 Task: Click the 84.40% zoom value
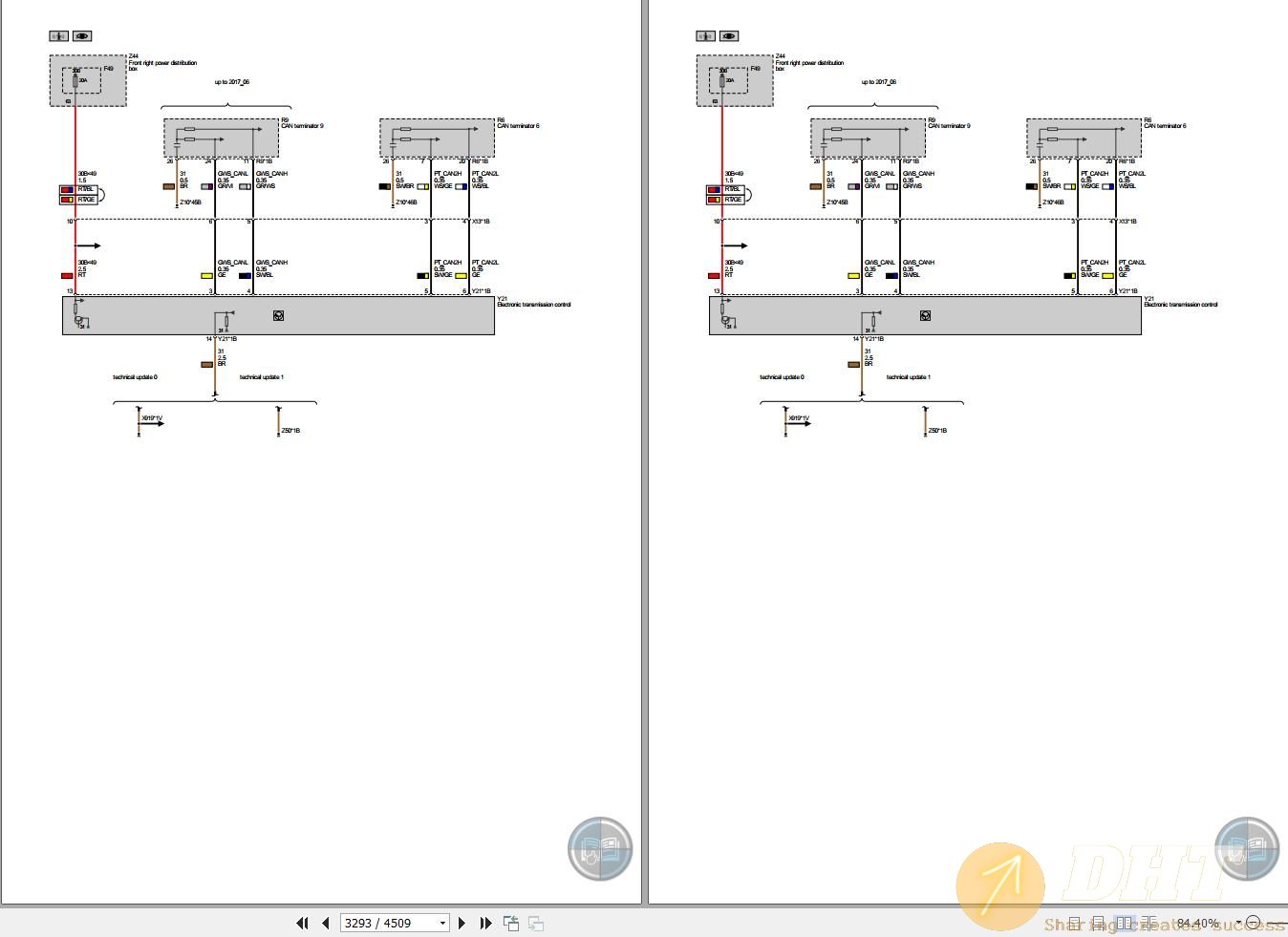1197,923
